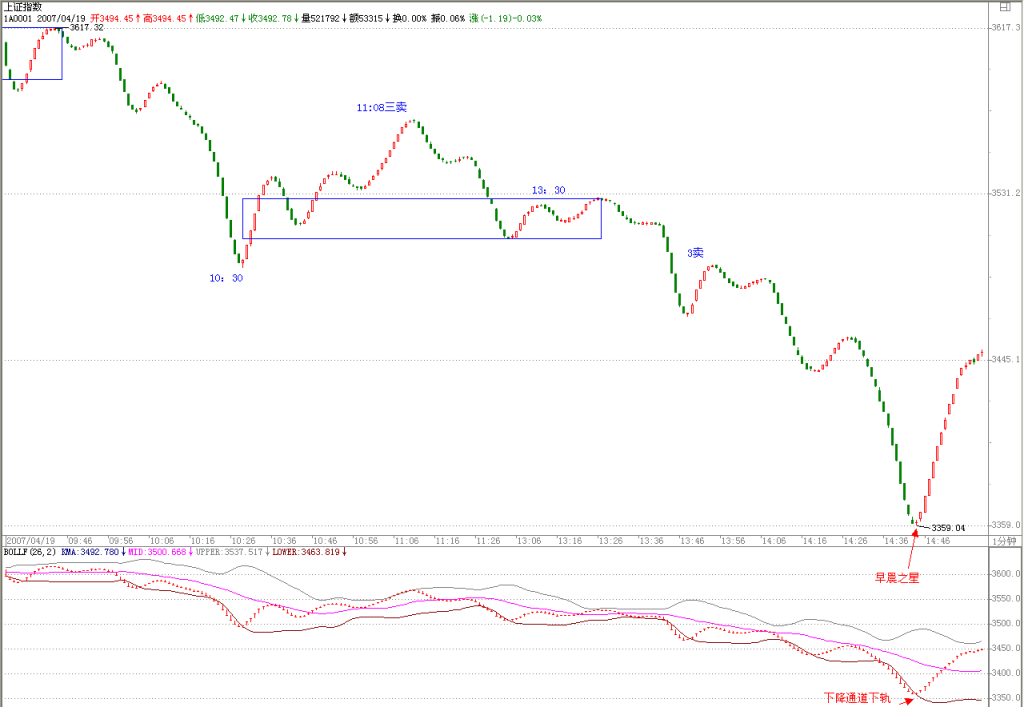Click the 1分钟 period label

[x=1004, y=541]
